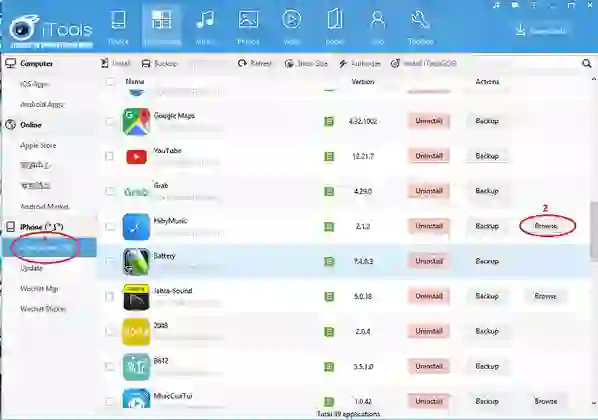Toggle the select-all checkbox beside Name
Screen dimensions: 598x420
click(x=110, y=81)
